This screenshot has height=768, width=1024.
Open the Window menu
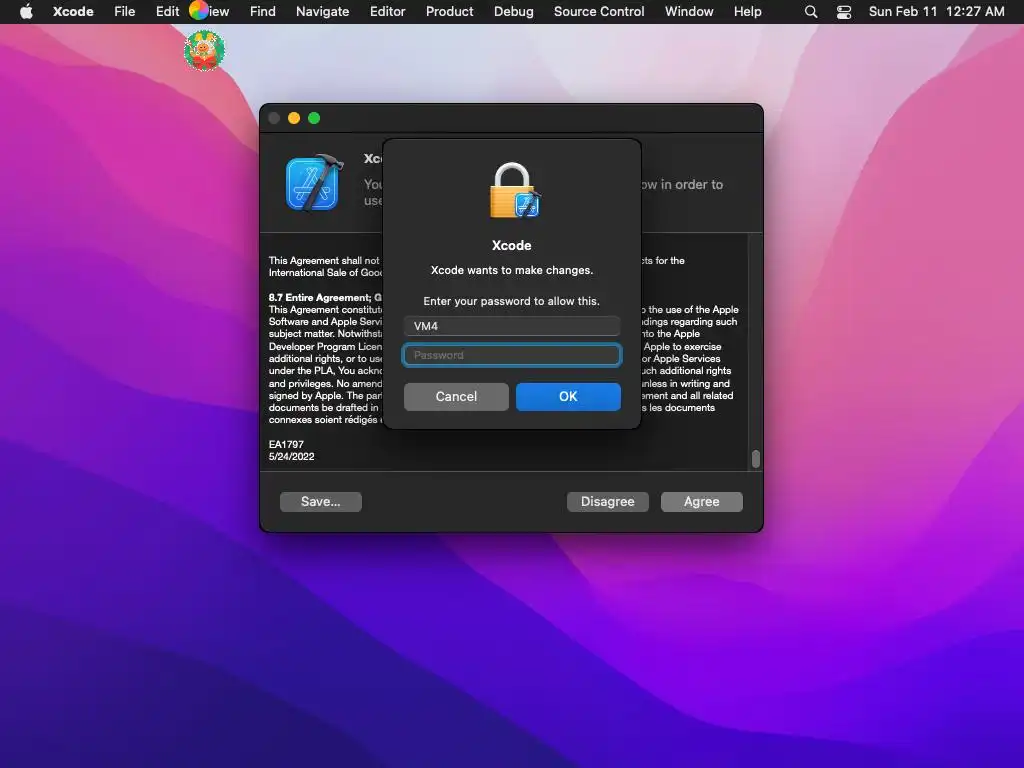[689, 11]
